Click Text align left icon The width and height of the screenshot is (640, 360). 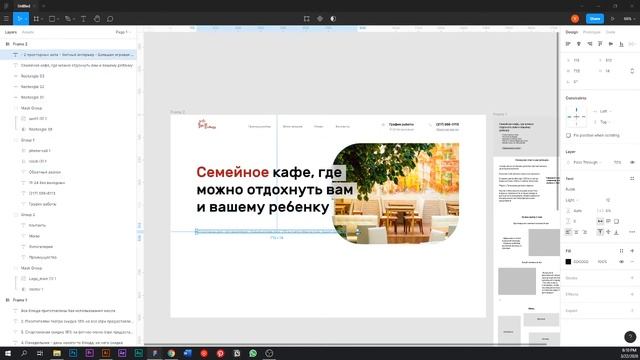click(568, 232)
